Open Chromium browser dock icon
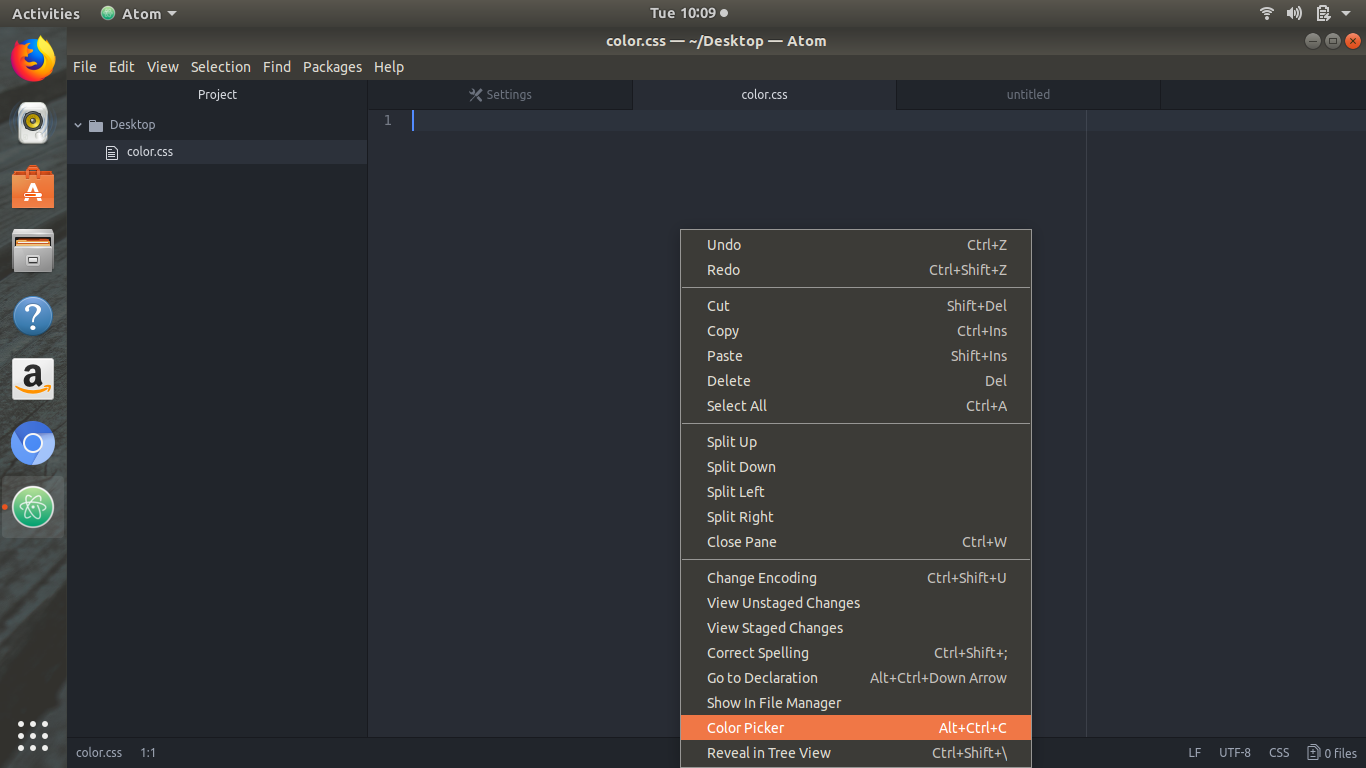 tap(33, 443)
